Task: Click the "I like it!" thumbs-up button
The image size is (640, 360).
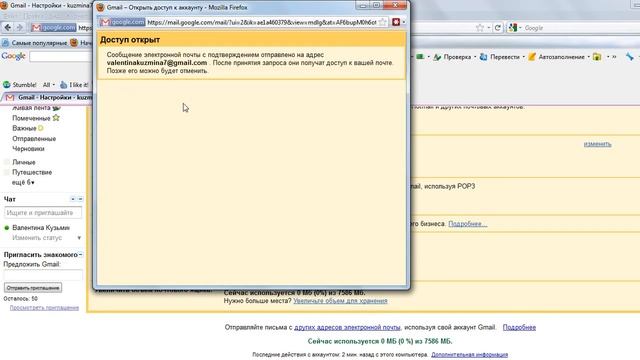Action: 74,85
